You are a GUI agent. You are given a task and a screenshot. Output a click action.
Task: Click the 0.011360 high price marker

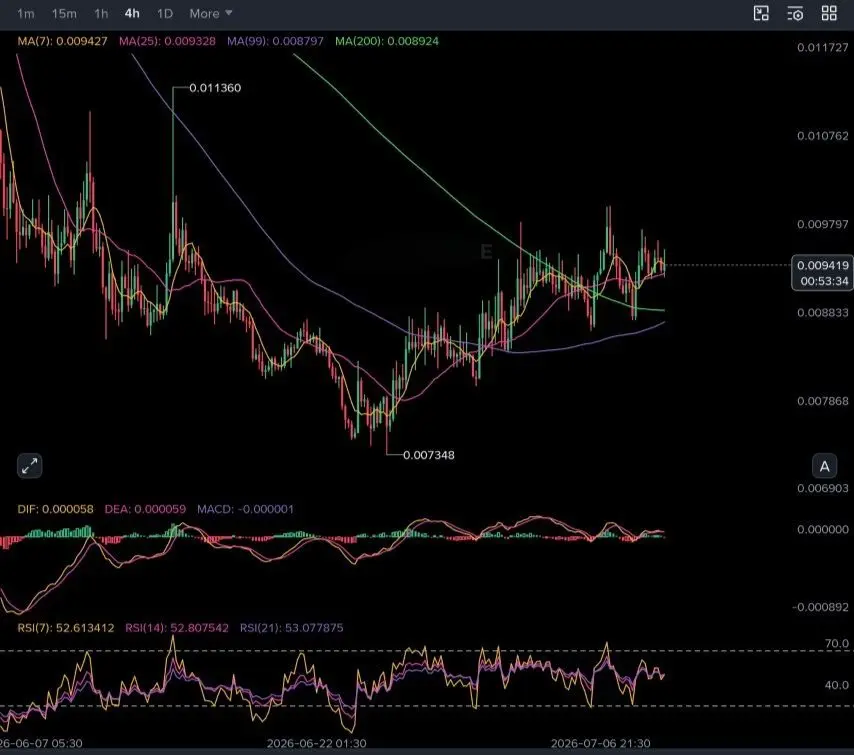215,88
